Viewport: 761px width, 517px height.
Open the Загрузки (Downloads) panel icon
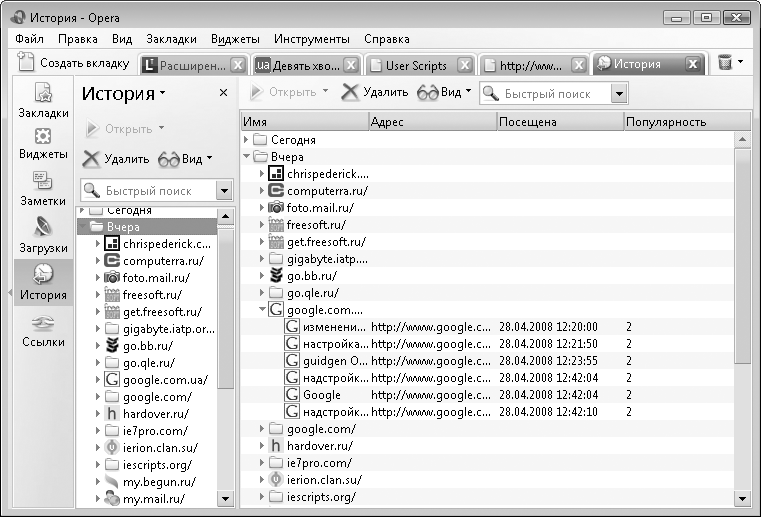pos(43,235)
